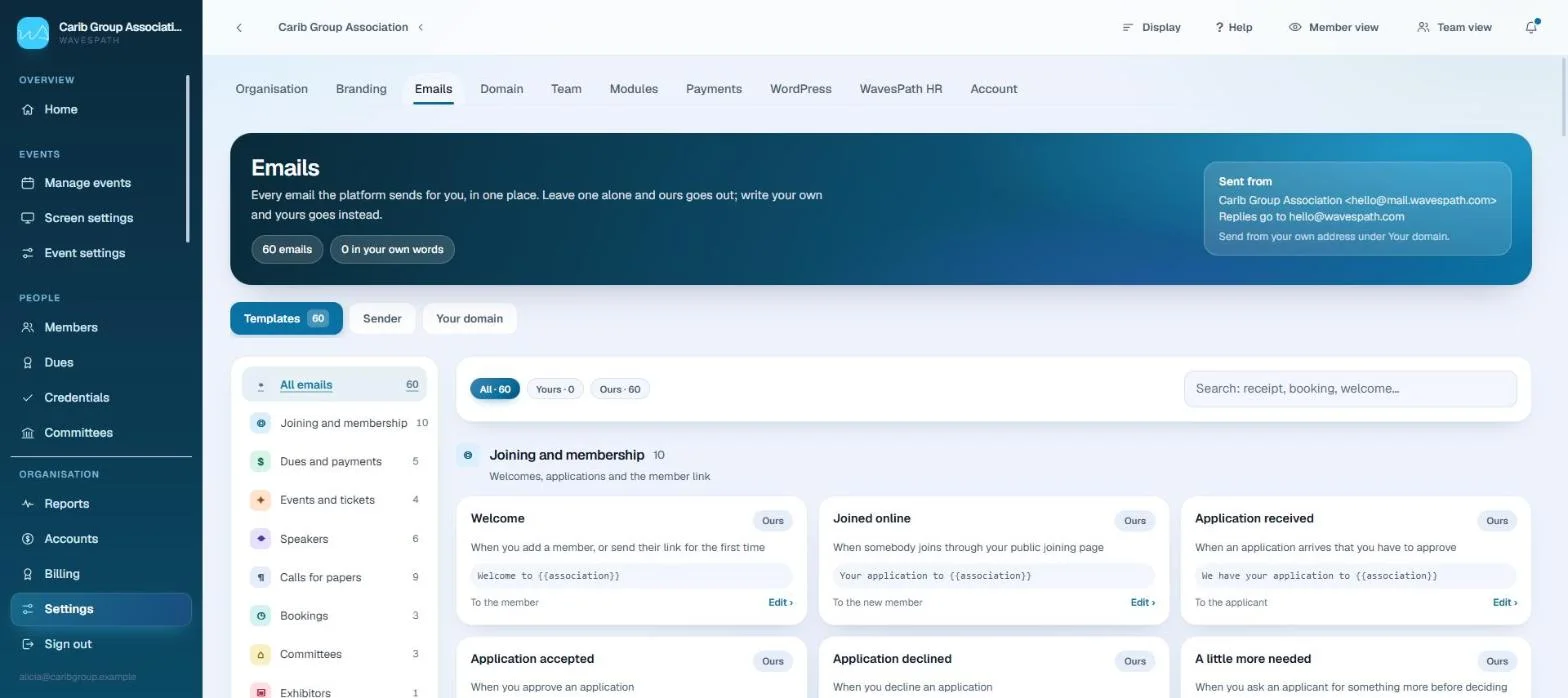Click the alicia@caribgroup.example account text
1568x698 pixels.
[x=77, y=677]
